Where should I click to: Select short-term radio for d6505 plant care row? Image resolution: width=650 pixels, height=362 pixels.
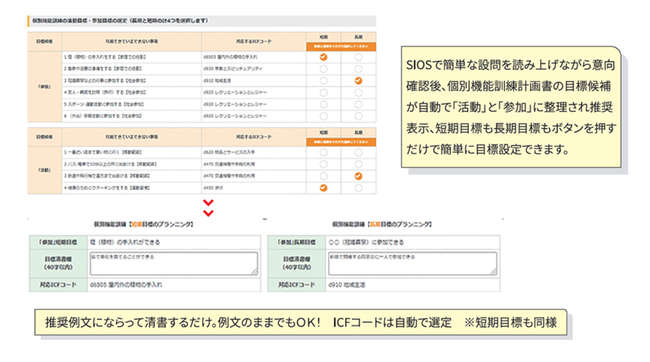click(323, 57)
